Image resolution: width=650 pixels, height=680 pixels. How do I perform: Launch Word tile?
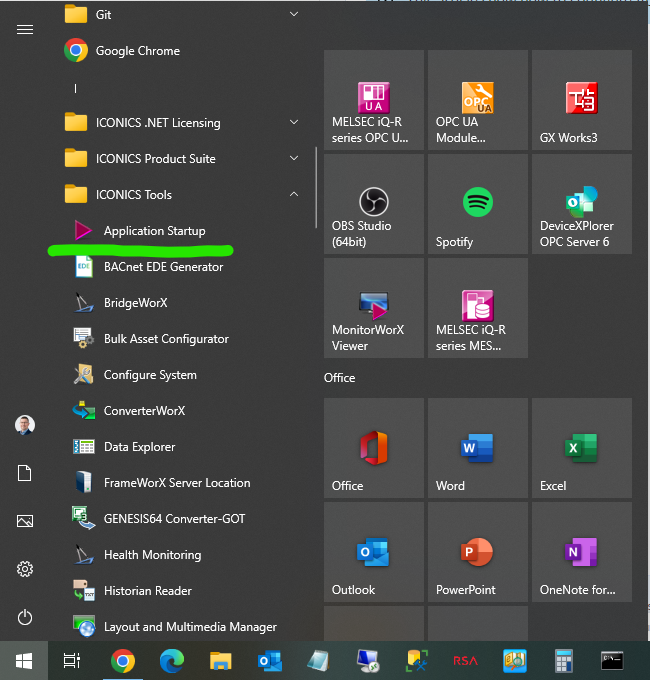[478, 448]
